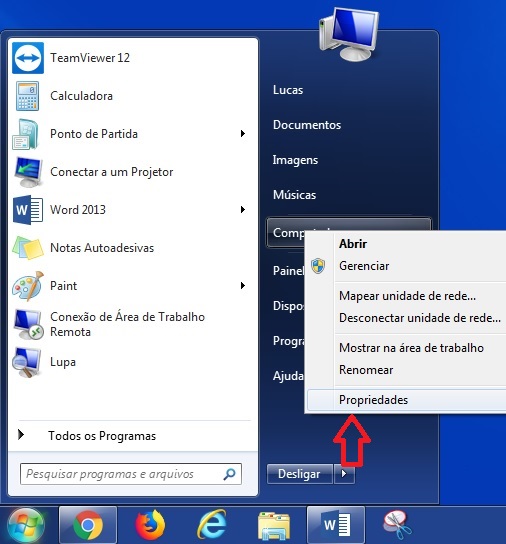
Task: Expand the Ponto de Partida submenu arrow
Action: (243, 134)
